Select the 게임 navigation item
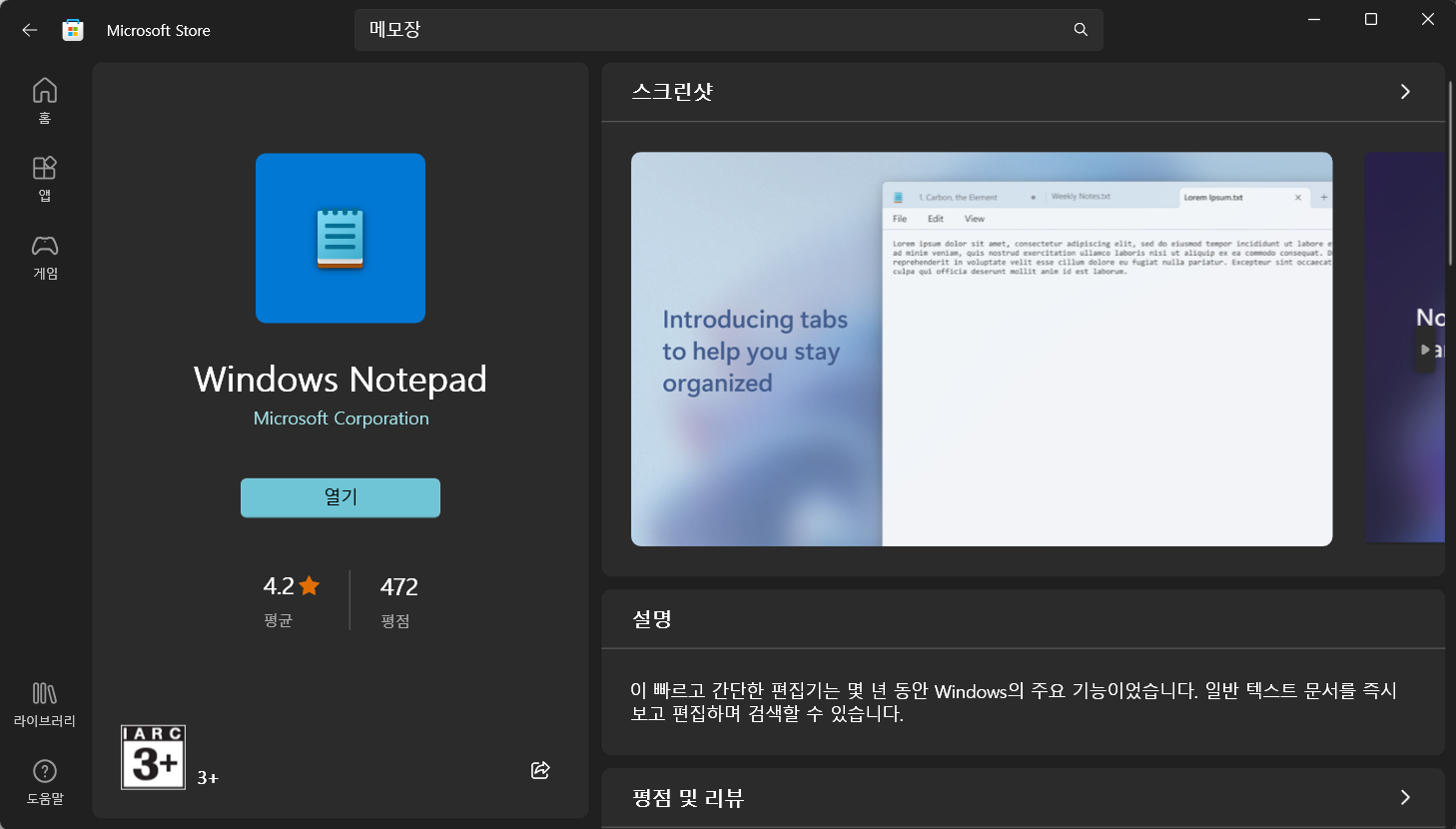Viewport: 1456px width, 829px height. 44,258
